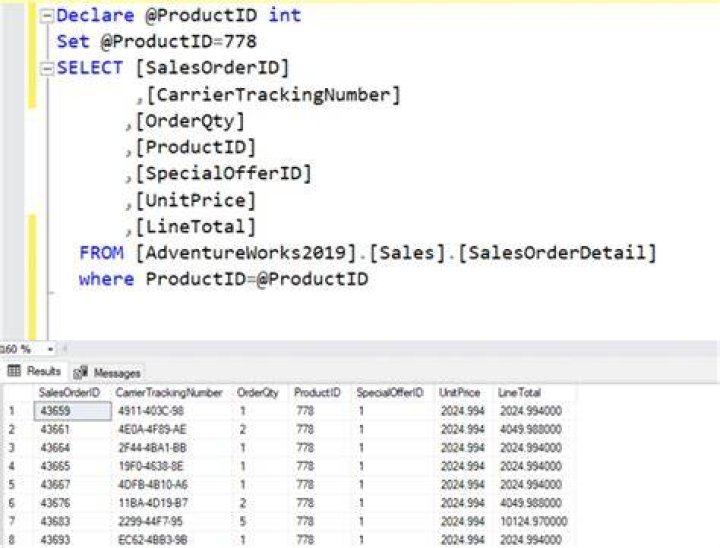Click the Messages tab icon
The width and height of the screenshot is (720, 548).
click(x=80, y=372)
